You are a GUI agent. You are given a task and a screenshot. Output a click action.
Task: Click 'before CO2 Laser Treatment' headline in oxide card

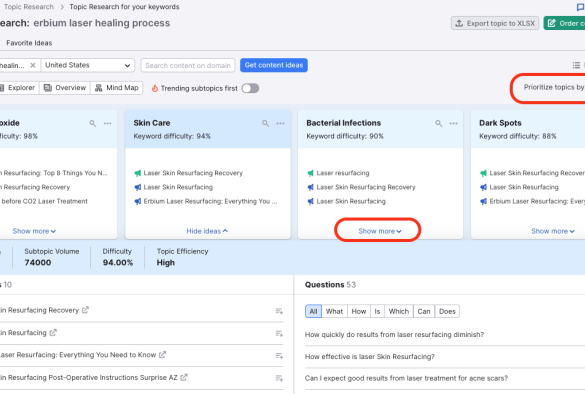click(44, 201)
